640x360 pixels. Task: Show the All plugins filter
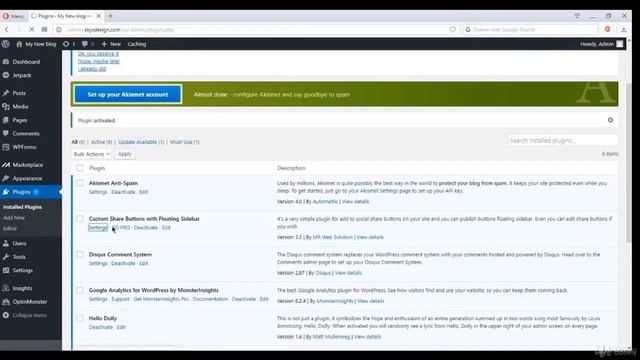[x=75, y=142]
